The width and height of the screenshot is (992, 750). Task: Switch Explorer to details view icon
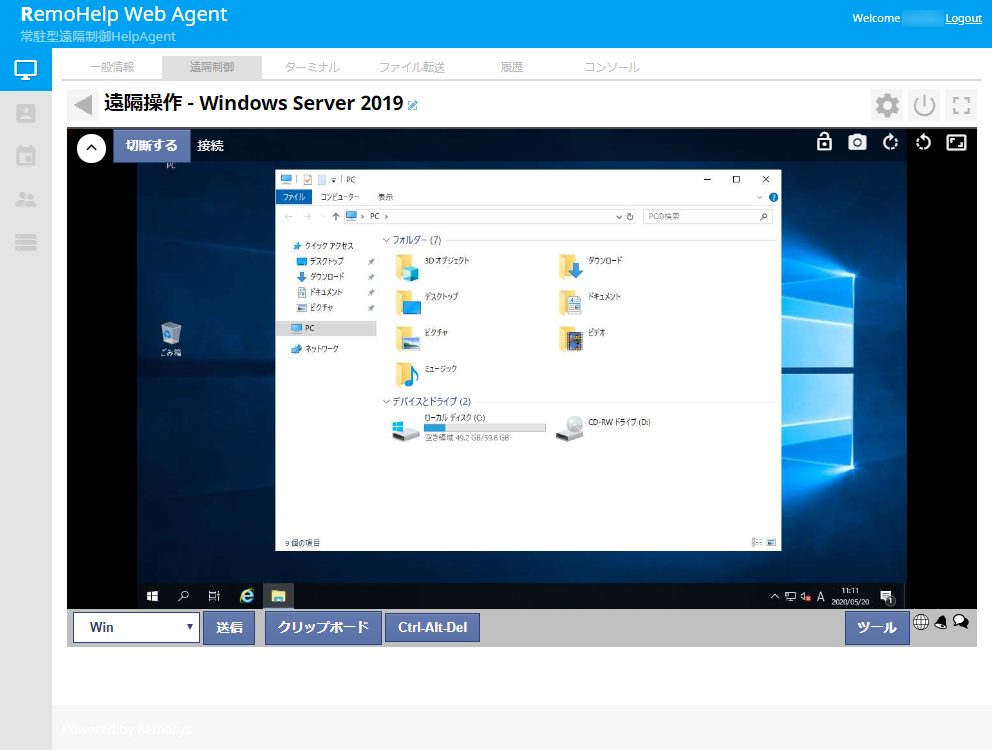point(757,542)
